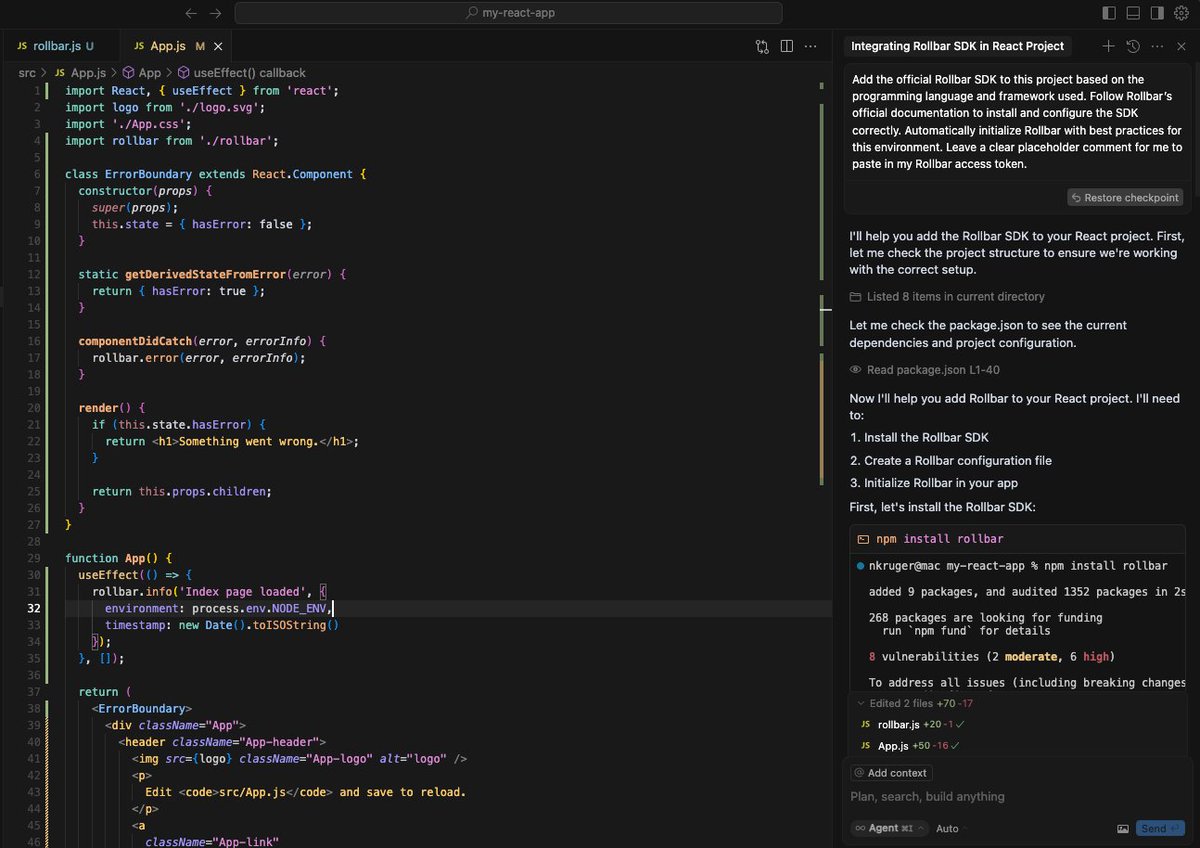Screen dimensions: 1200x848
Task: Click the 'Initialize Rollbar in your app' step
Action: (941, 483)
